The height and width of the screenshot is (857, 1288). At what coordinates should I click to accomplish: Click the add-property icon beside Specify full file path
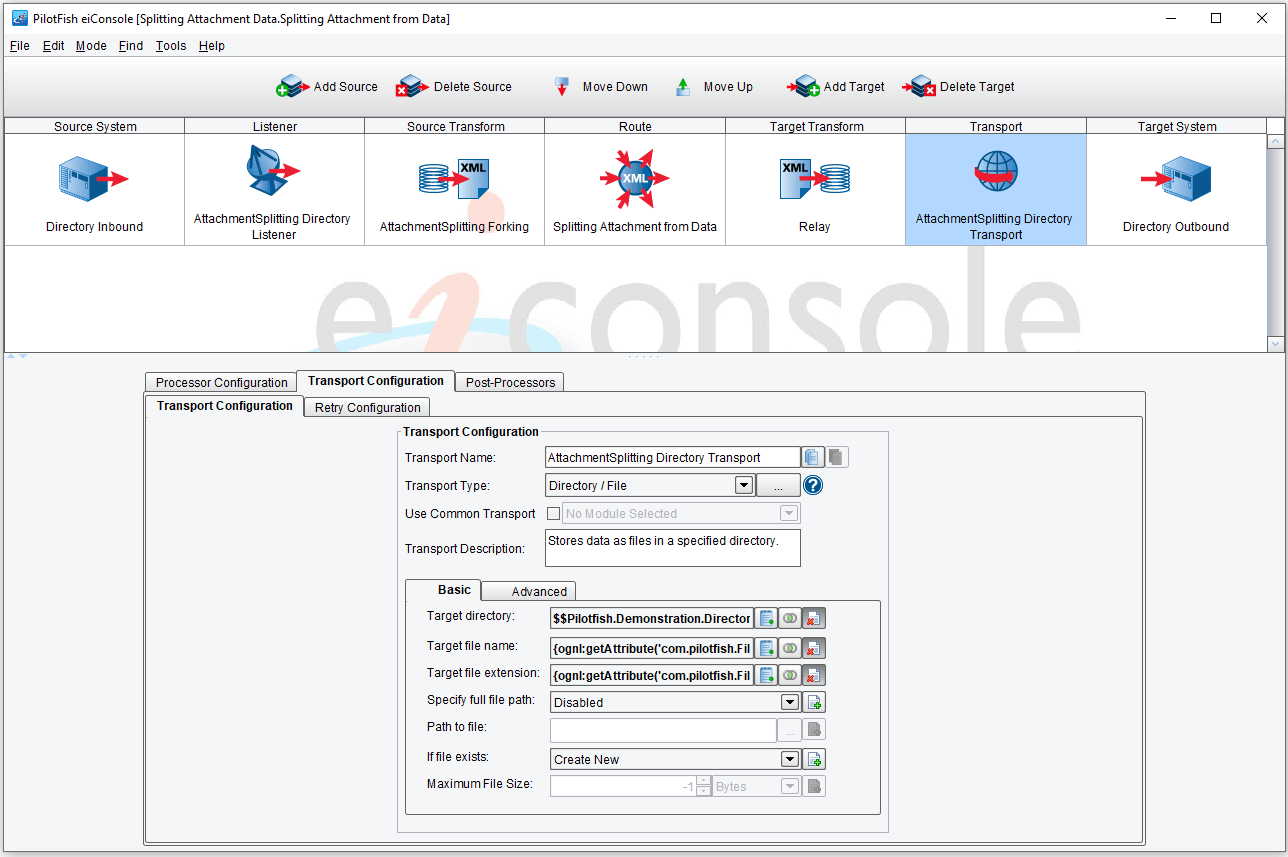[x=815, y=702]
